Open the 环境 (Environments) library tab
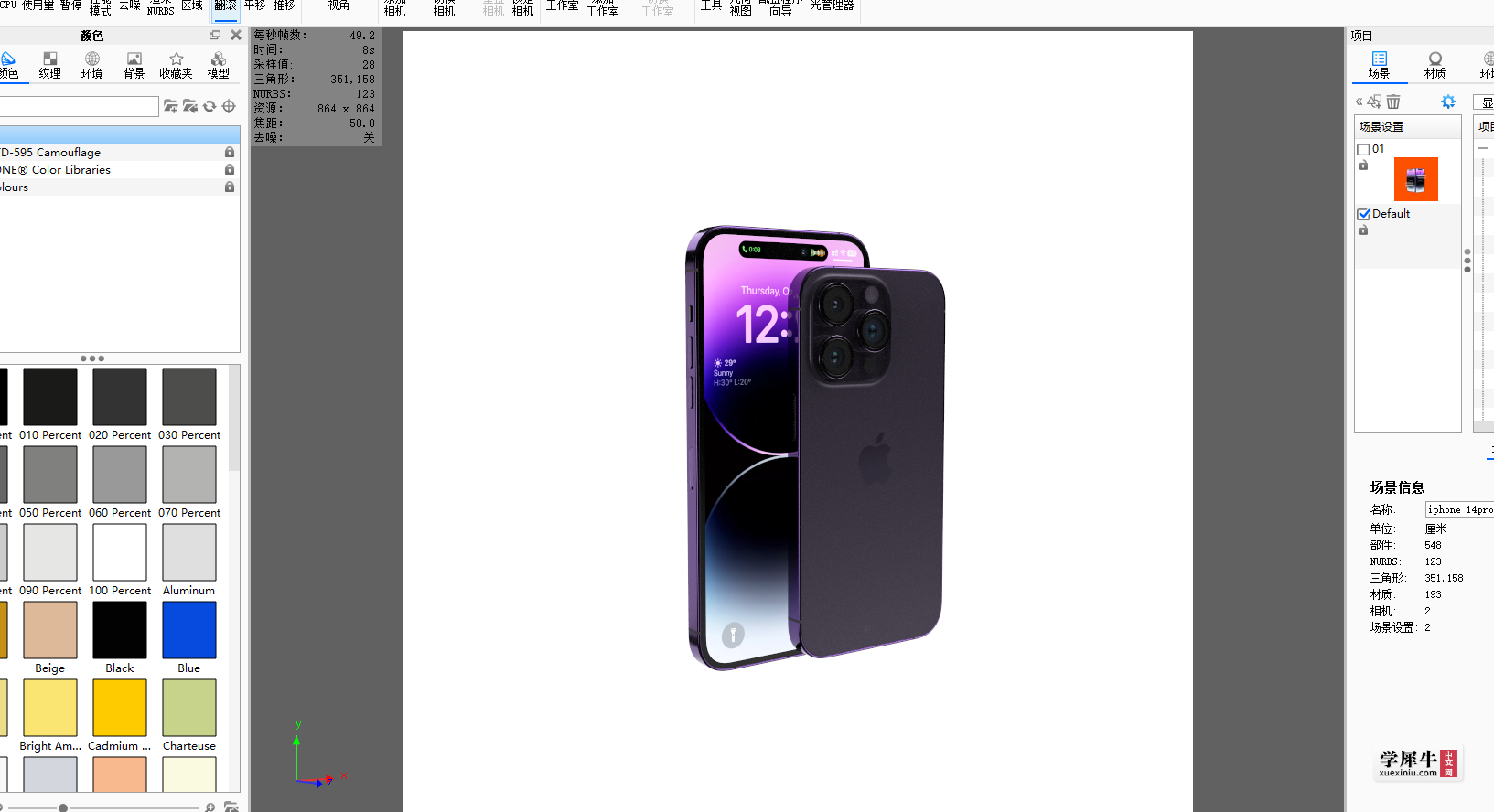Screen dimensions: 1494x812 coord(92,65)
